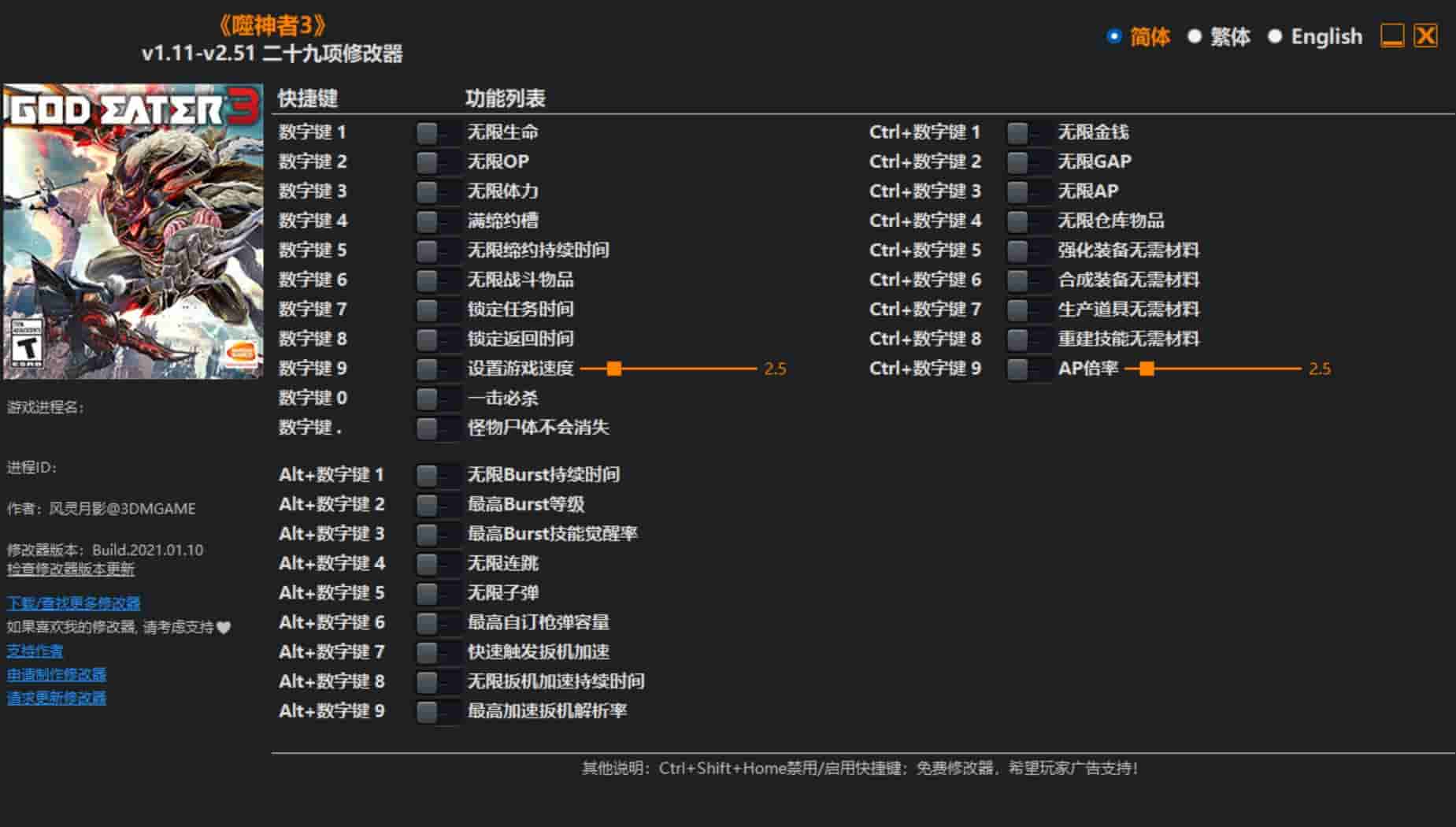确认简体语言单选按钮已选中
Image resolution: width=1456 pixels, height=827 pixels.
(x=1113, y=36)
